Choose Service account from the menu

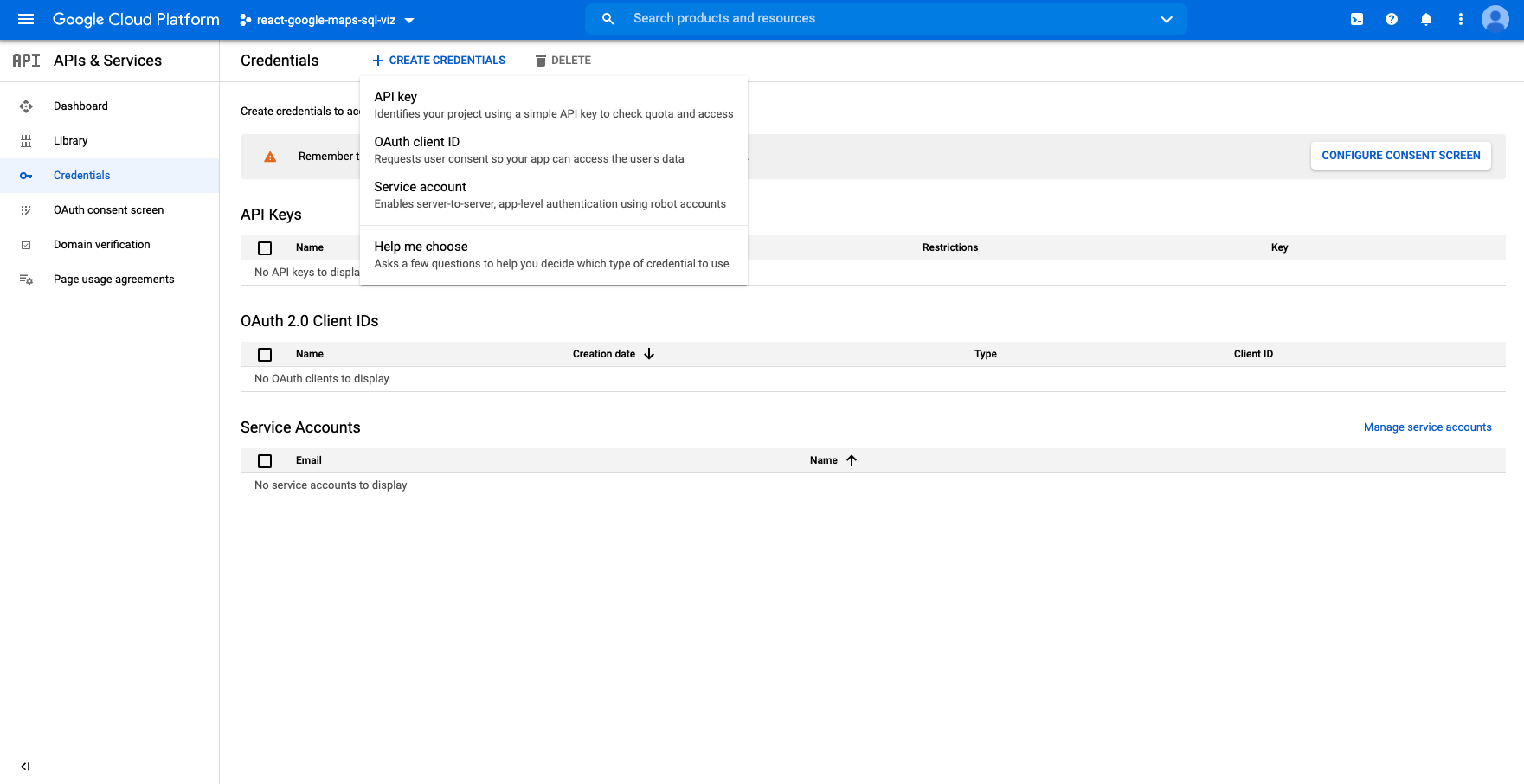tap(554, 195)
